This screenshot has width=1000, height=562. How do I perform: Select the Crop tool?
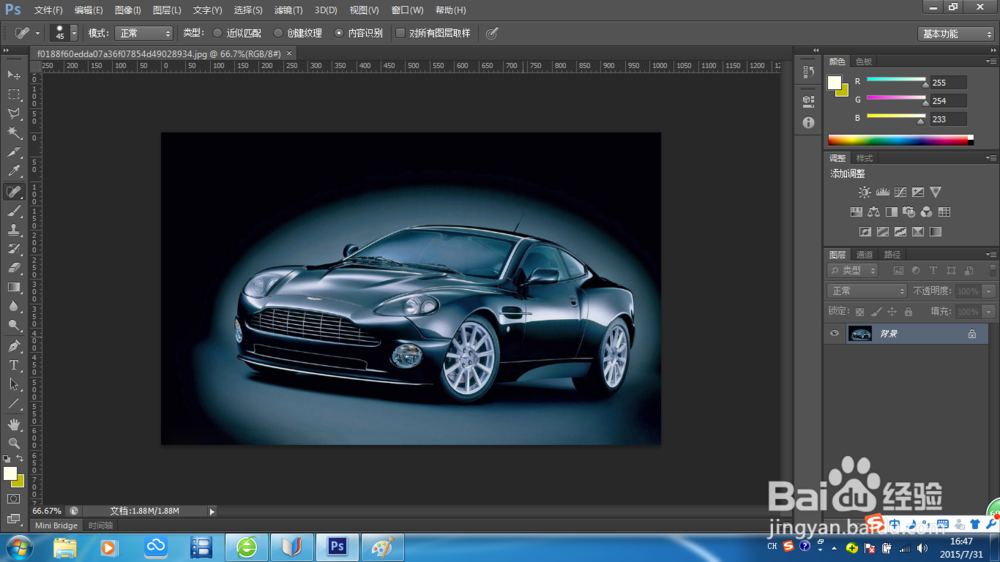click(13, 152)
